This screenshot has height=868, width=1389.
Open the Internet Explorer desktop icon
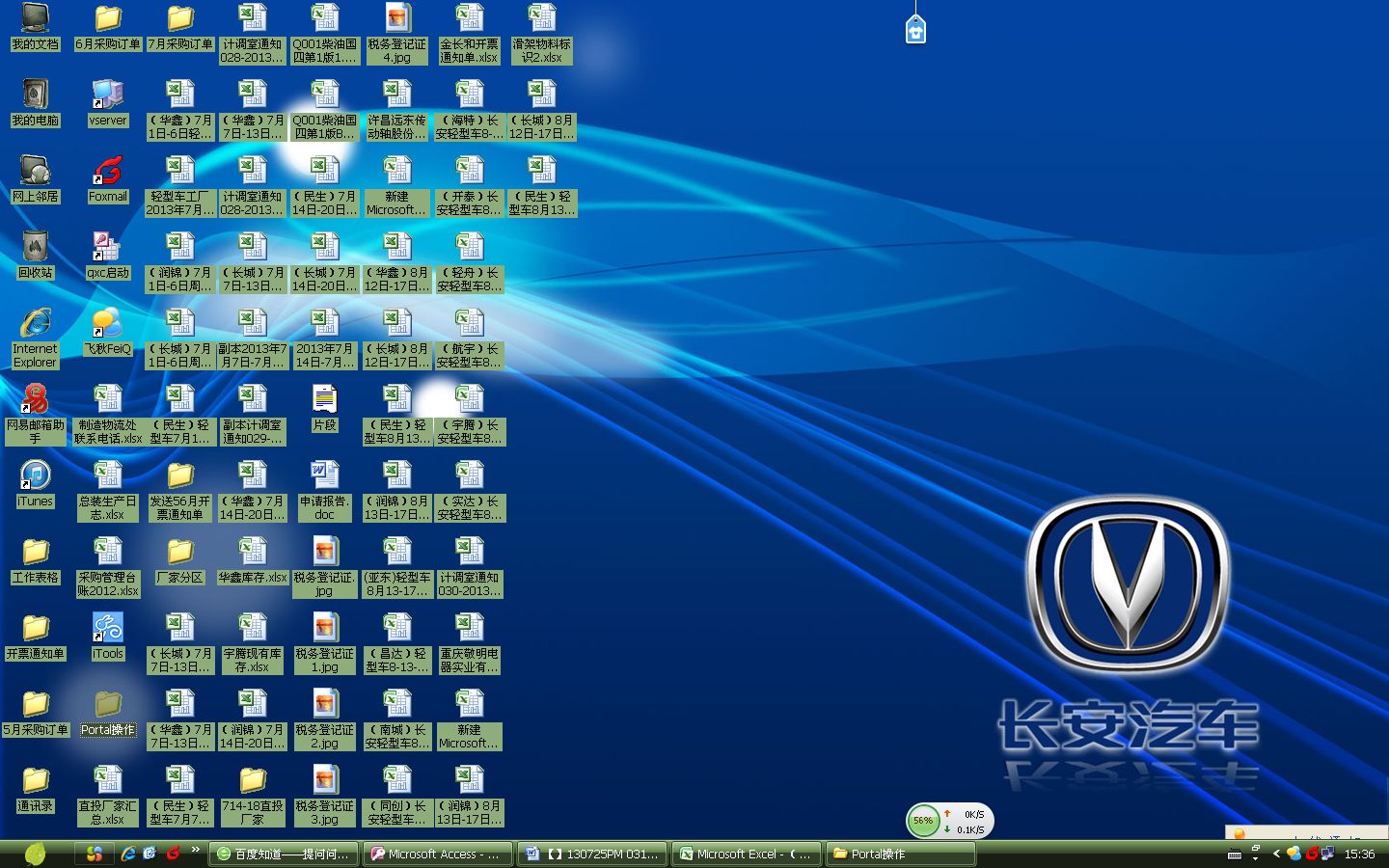[x=35, y=326]
